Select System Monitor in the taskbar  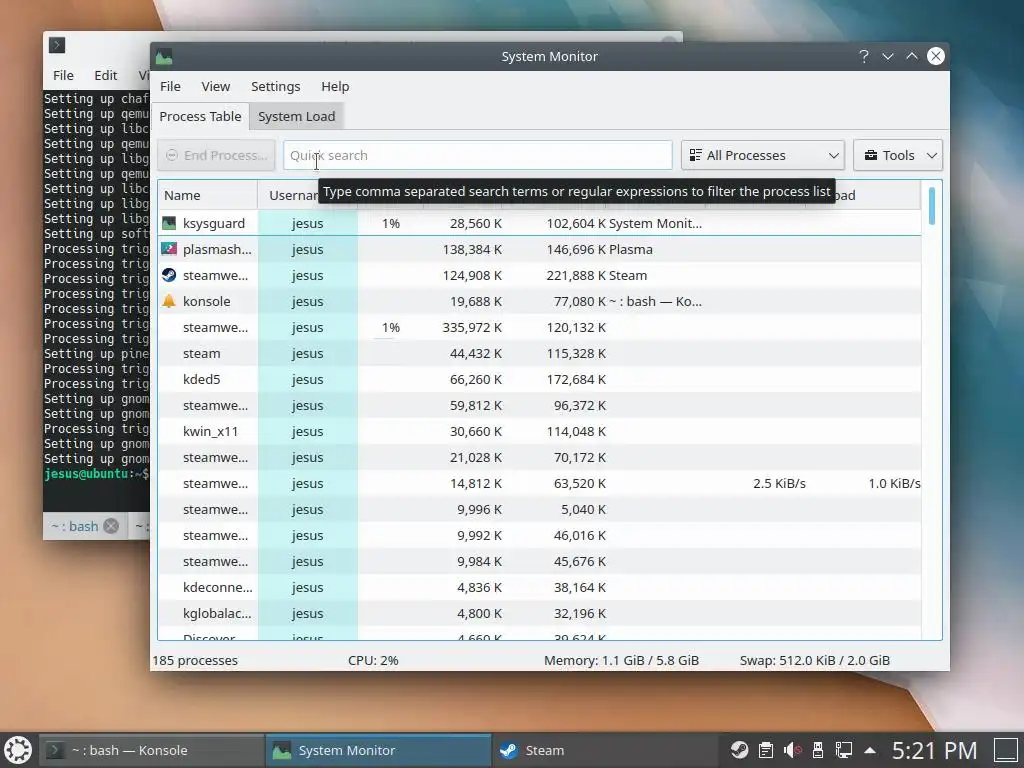click(x=378, y=750)
